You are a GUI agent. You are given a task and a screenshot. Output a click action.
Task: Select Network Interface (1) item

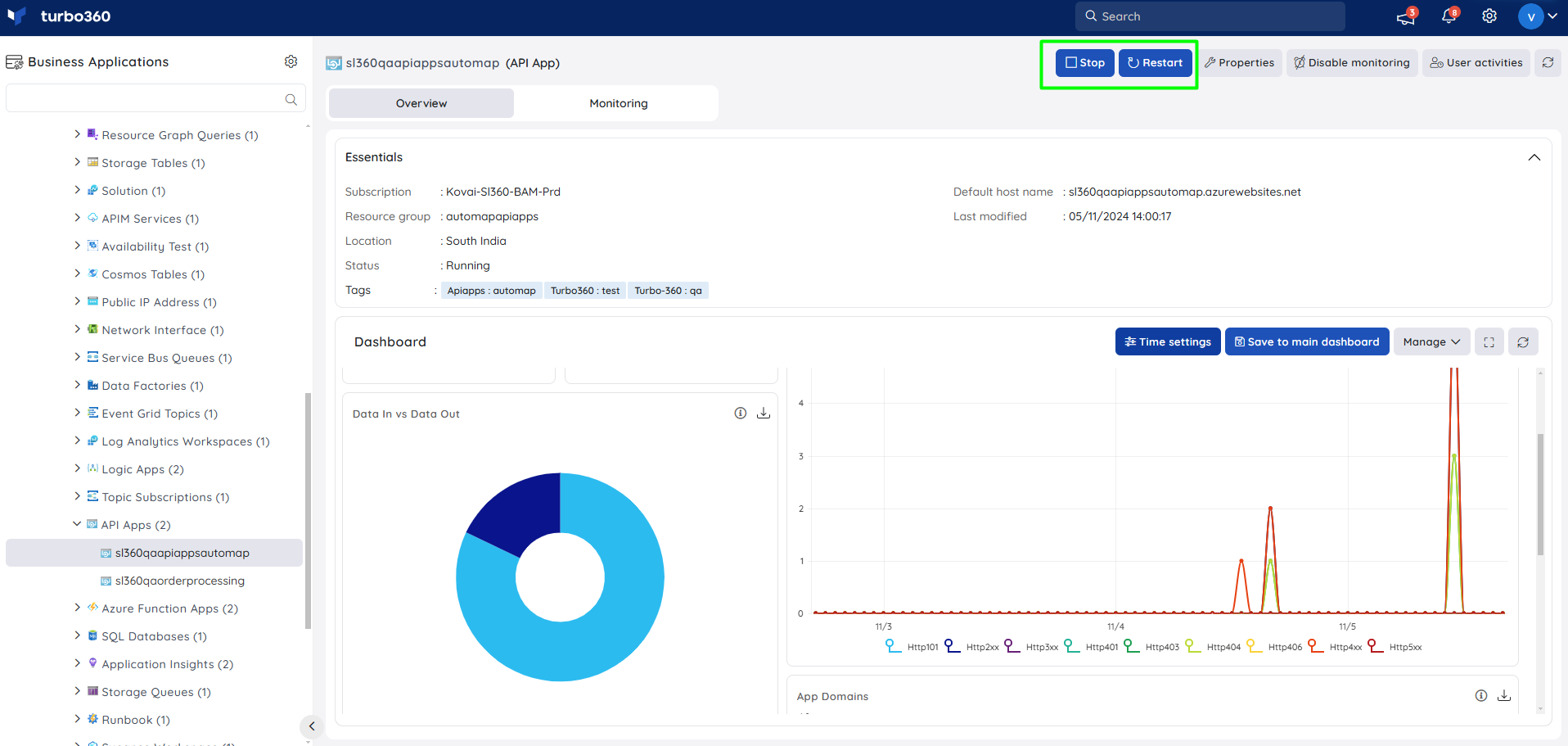tap(162, 330)
